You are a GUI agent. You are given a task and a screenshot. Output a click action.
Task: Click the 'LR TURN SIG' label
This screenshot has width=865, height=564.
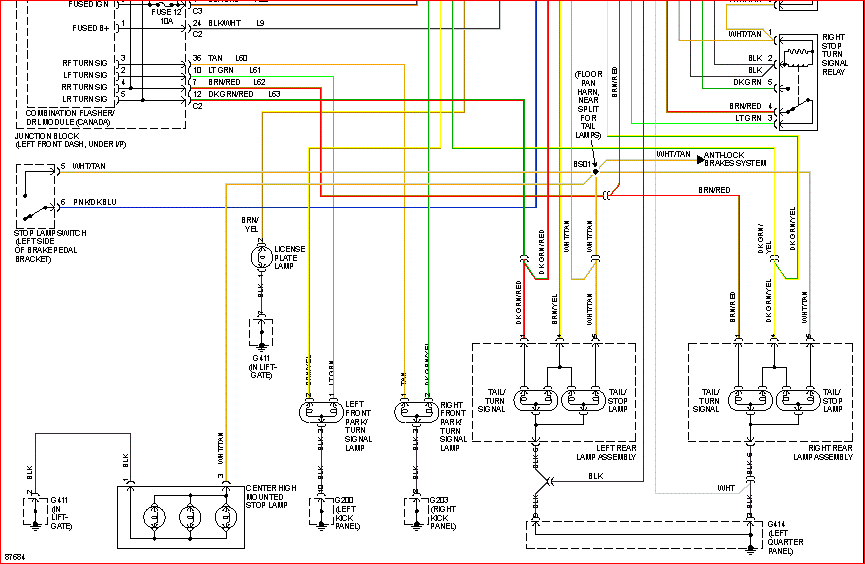[84, 99]
